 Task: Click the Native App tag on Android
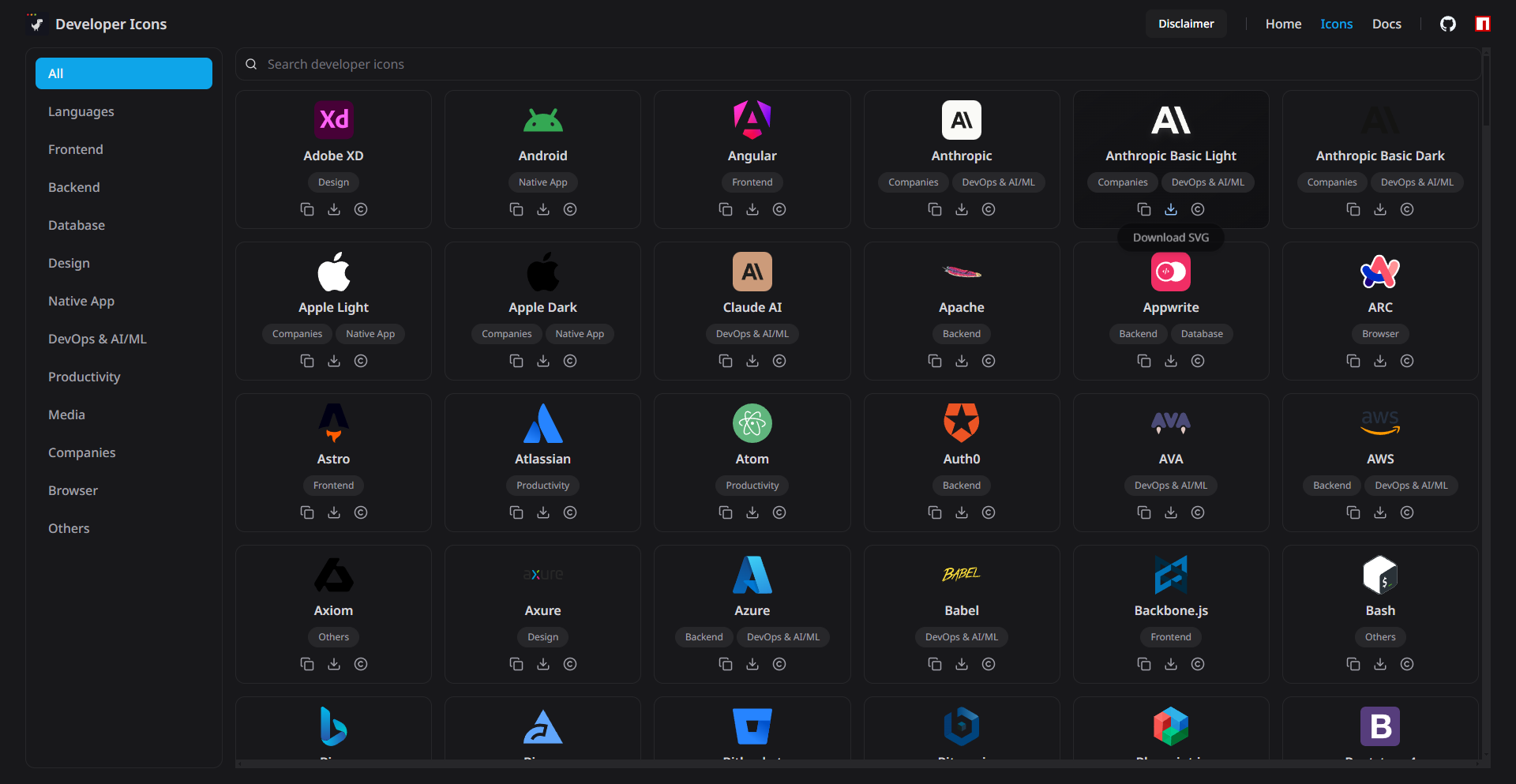(543, 182)
